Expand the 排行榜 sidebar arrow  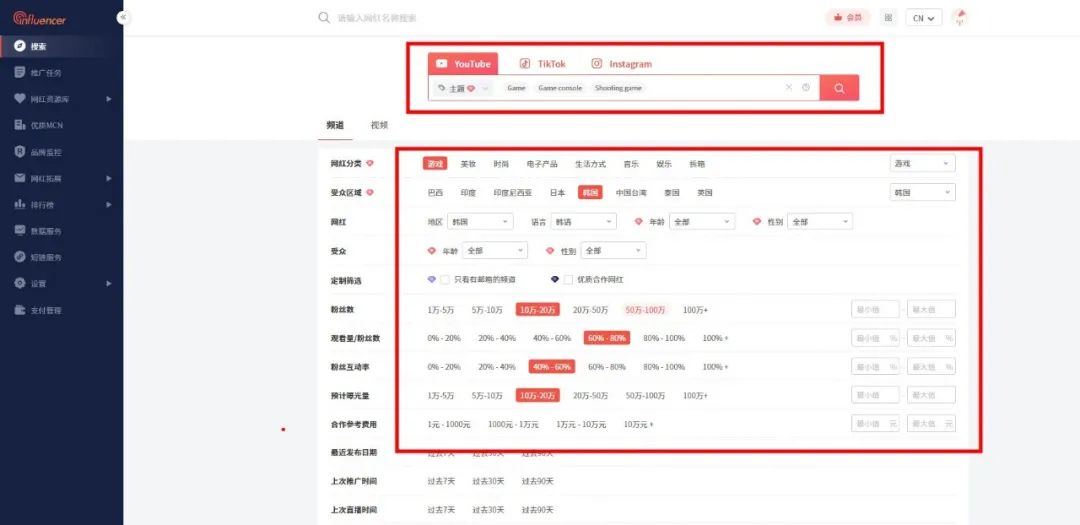click(109, 205)
